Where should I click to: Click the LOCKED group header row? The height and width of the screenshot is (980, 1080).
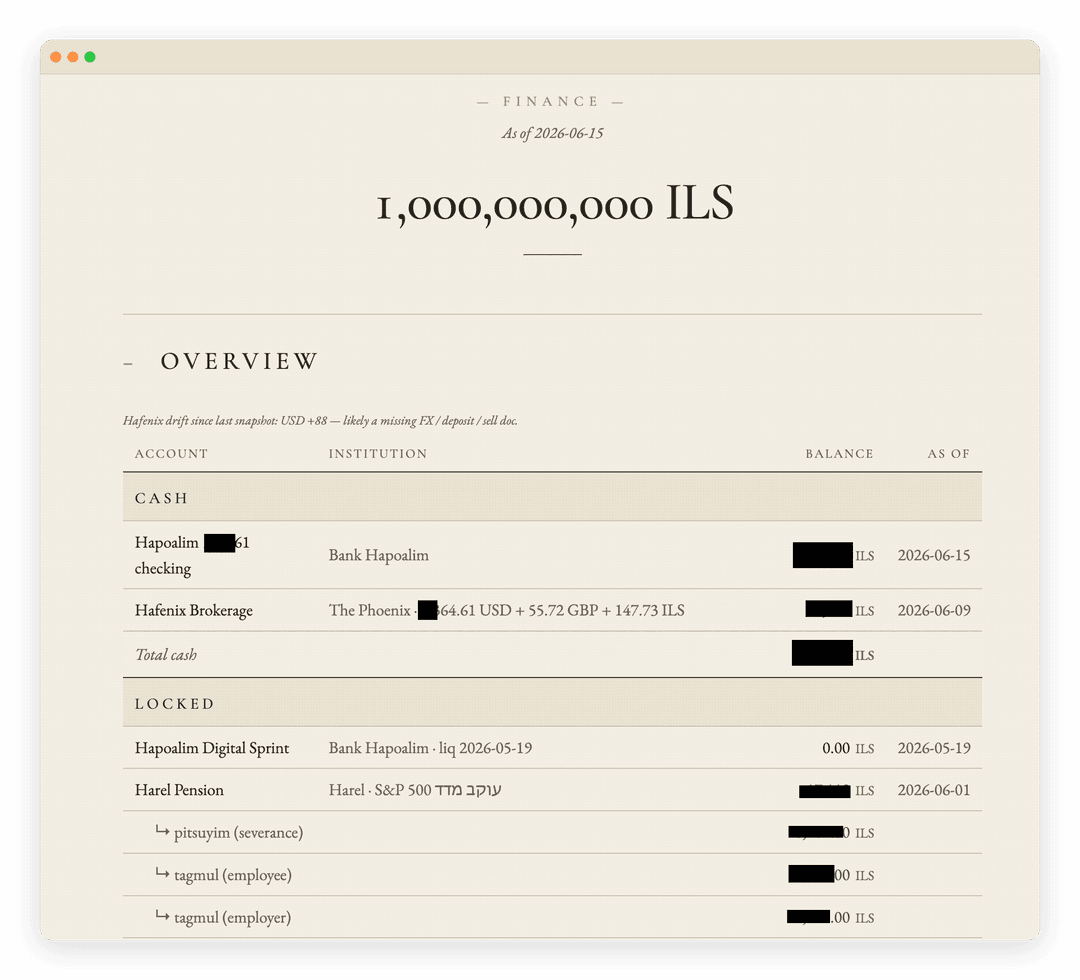coord(552,703)
